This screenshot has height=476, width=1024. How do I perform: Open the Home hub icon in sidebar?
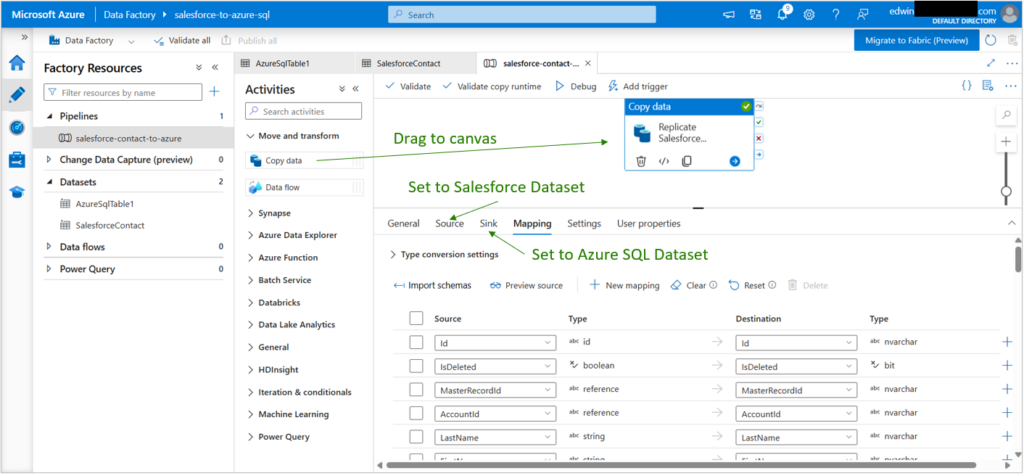16,63
